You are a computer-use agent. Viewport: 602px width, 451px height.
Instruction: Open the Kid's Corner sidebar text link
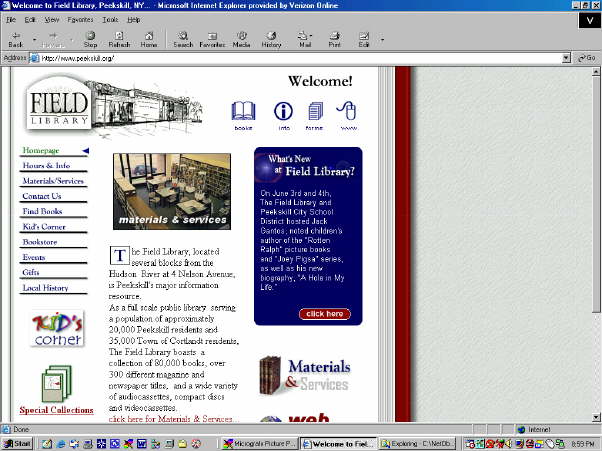[44, 226]
